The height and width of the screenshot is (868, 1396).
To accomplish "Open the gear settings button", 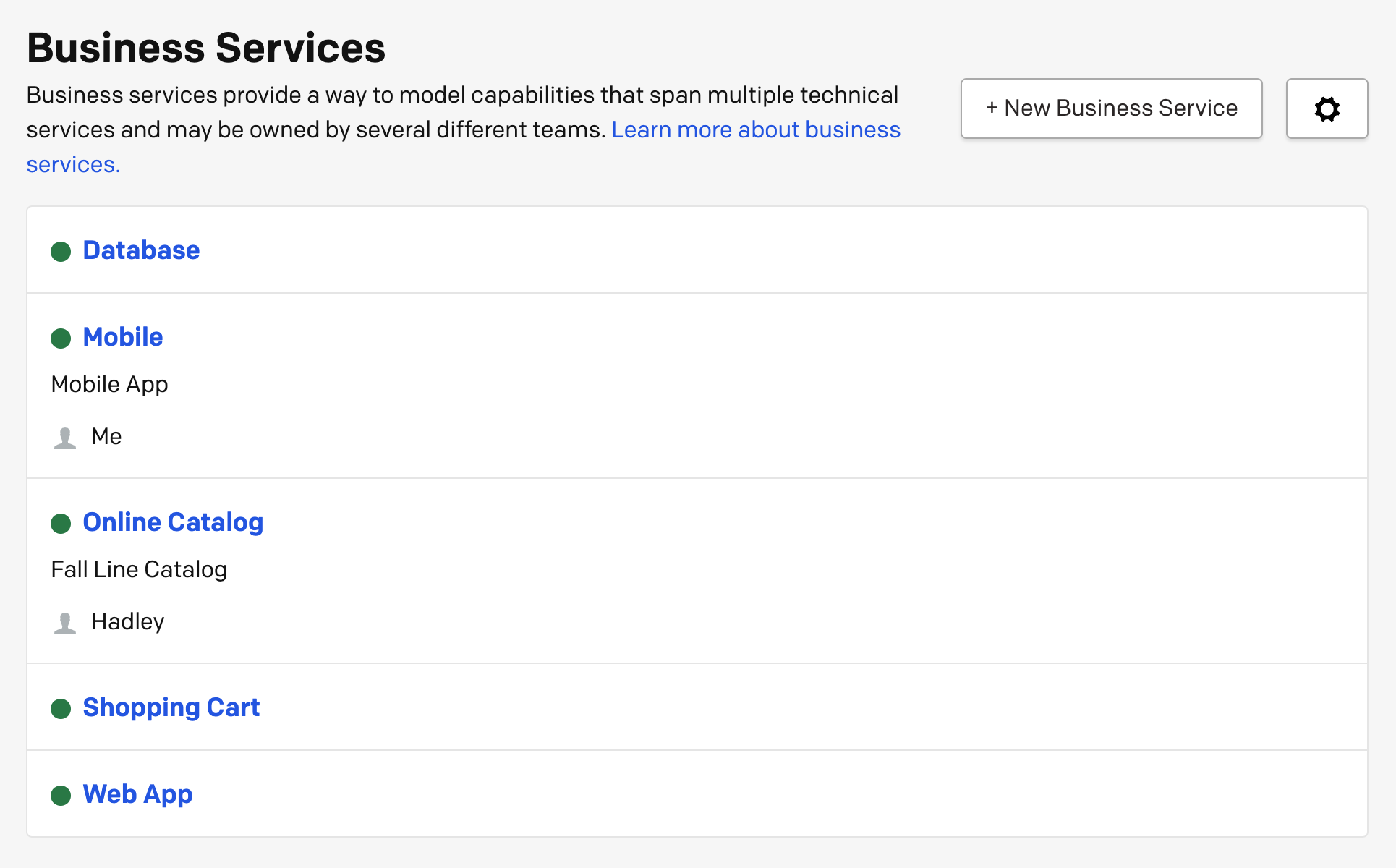I will pyautogui.click(x=1326, y=109).
